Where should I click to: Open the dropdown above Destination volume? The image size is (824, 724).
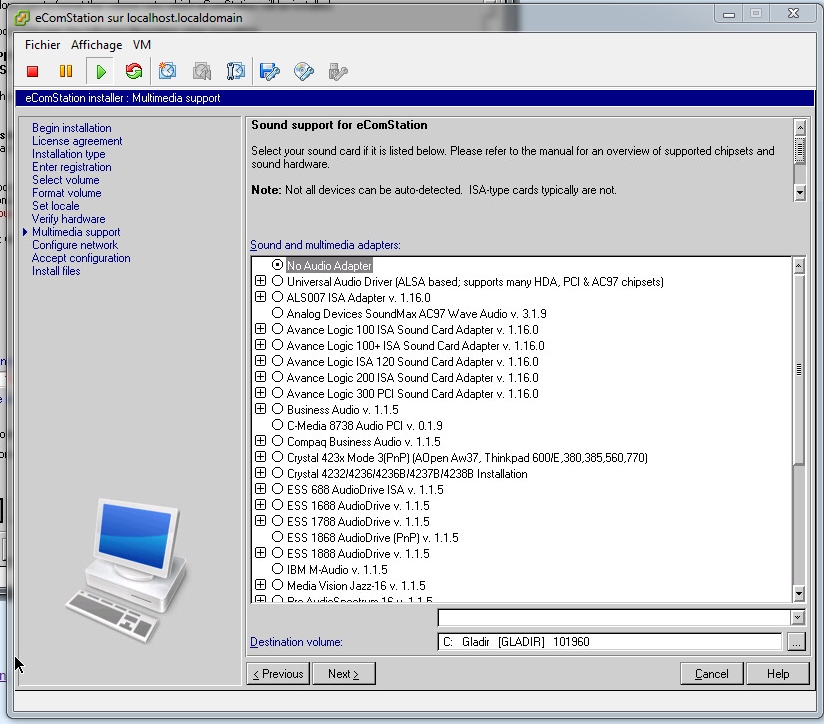coord(797,618)
